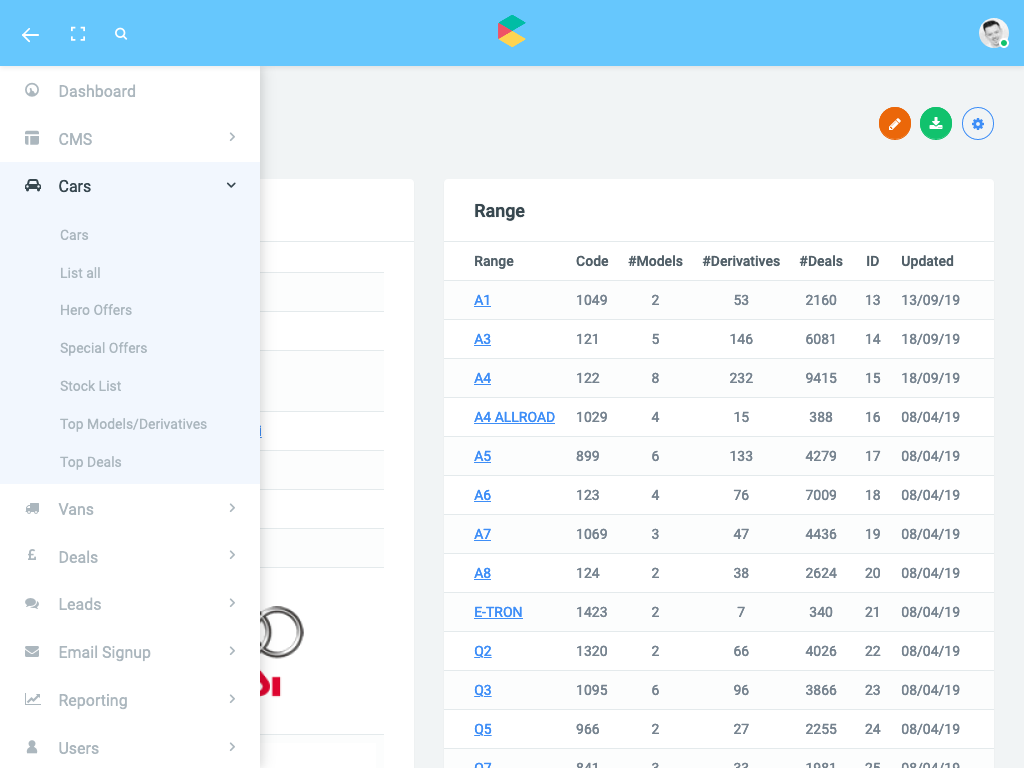The height and width of the screenshot is (768, 1024).
Task: Select Hero Offers under Cars
Action: pyautogui.click(x=95, y=310)
